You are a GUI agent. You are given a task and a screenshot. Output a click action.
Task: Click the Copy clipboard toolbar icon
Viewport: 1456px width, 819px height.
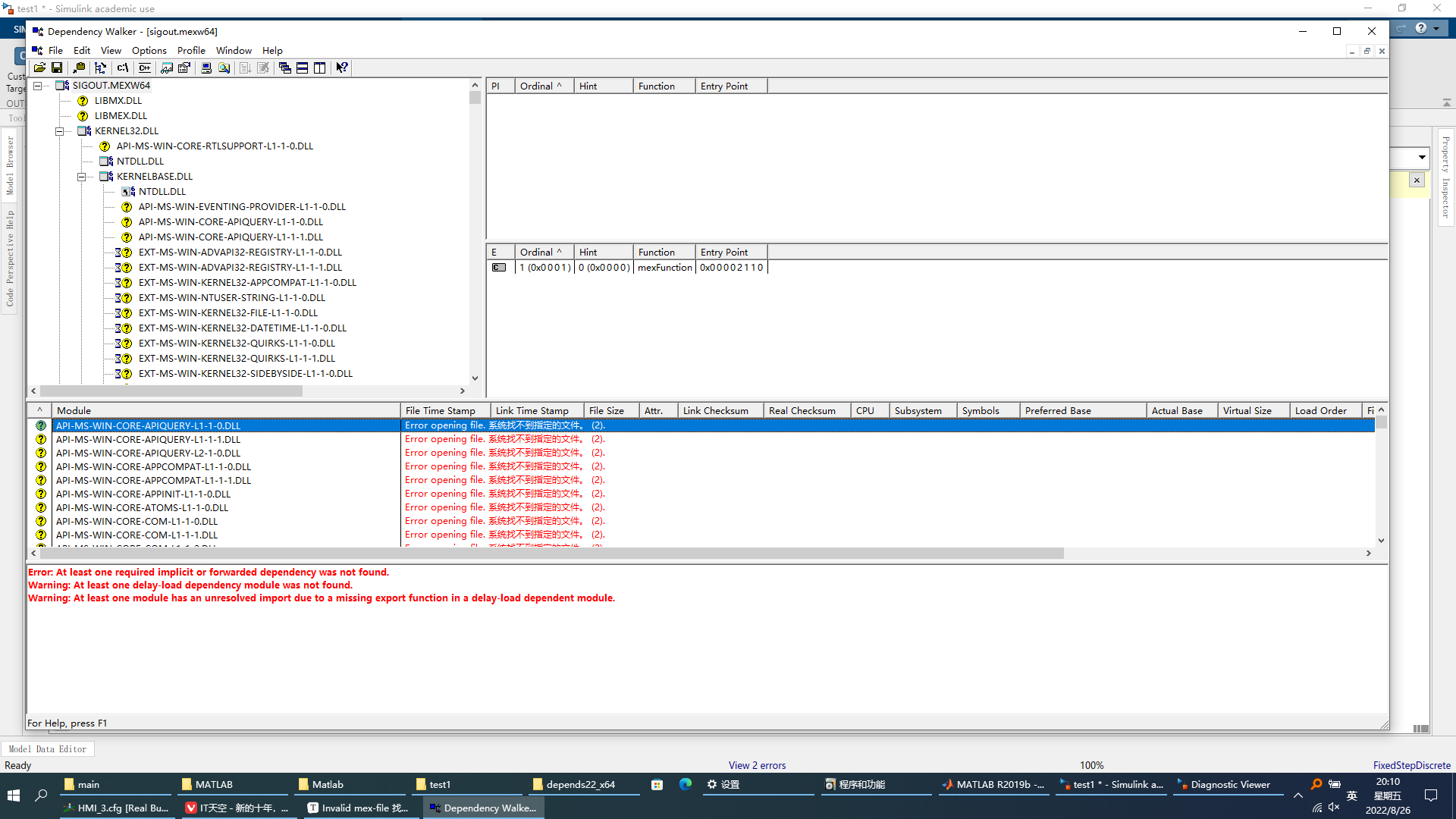click(79, 68)
